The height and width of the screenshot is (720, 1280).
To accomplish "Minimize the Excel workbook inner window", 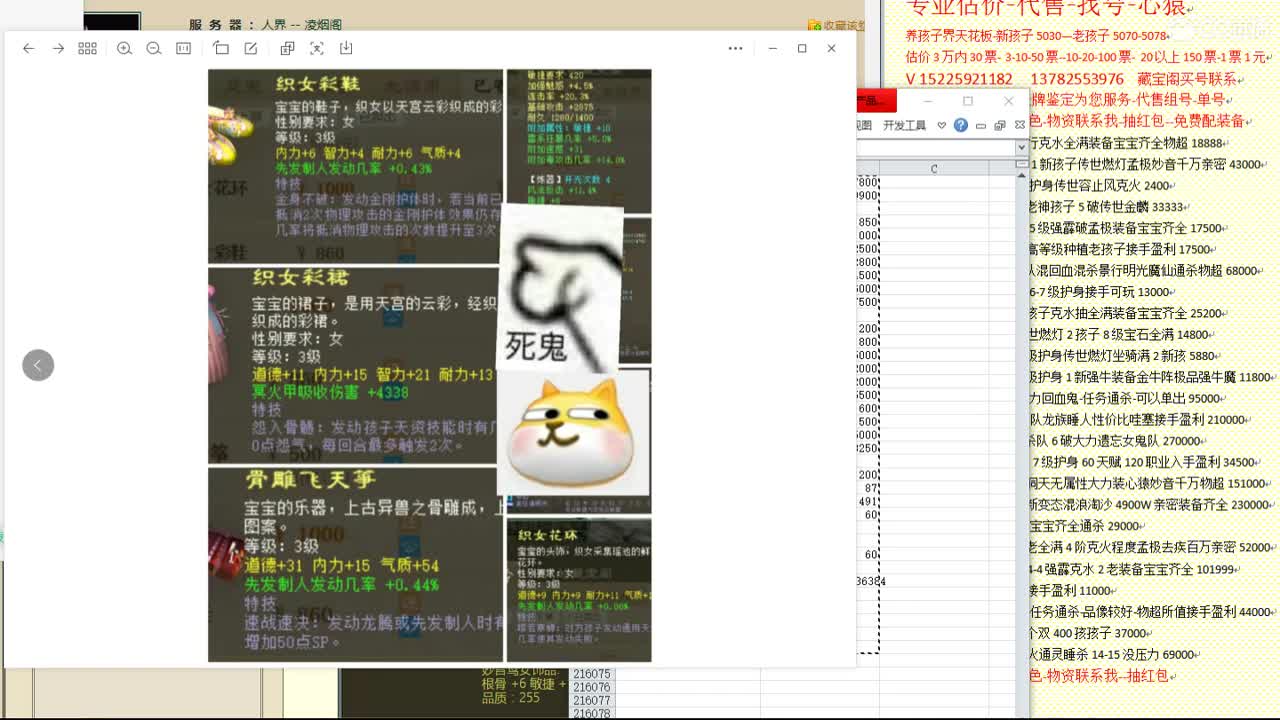I will [982, 125].
